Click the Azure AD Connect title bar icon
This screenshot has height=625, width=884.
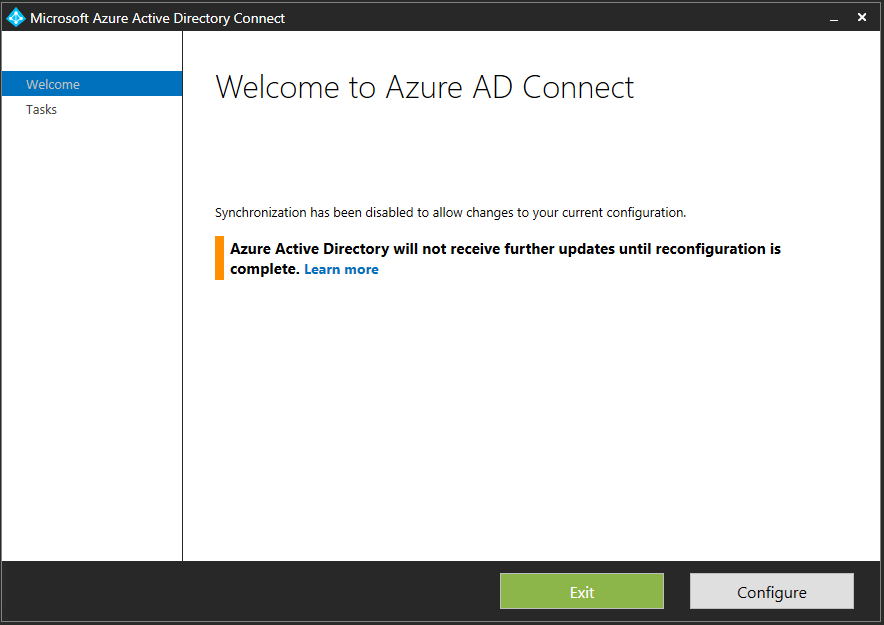16,17
